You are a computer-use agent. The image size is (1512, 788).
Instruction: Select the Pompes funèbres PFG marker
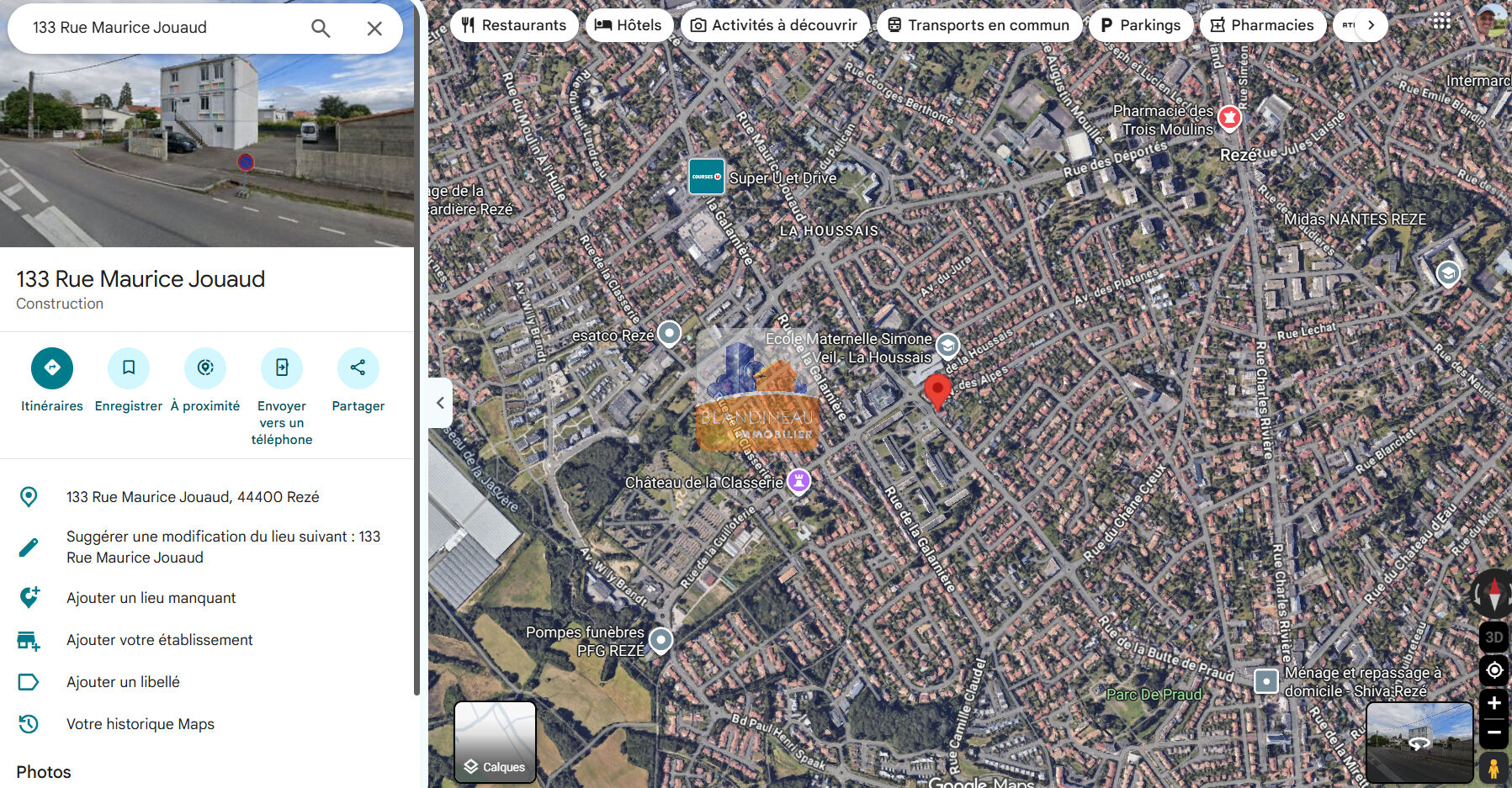(661, 641)
